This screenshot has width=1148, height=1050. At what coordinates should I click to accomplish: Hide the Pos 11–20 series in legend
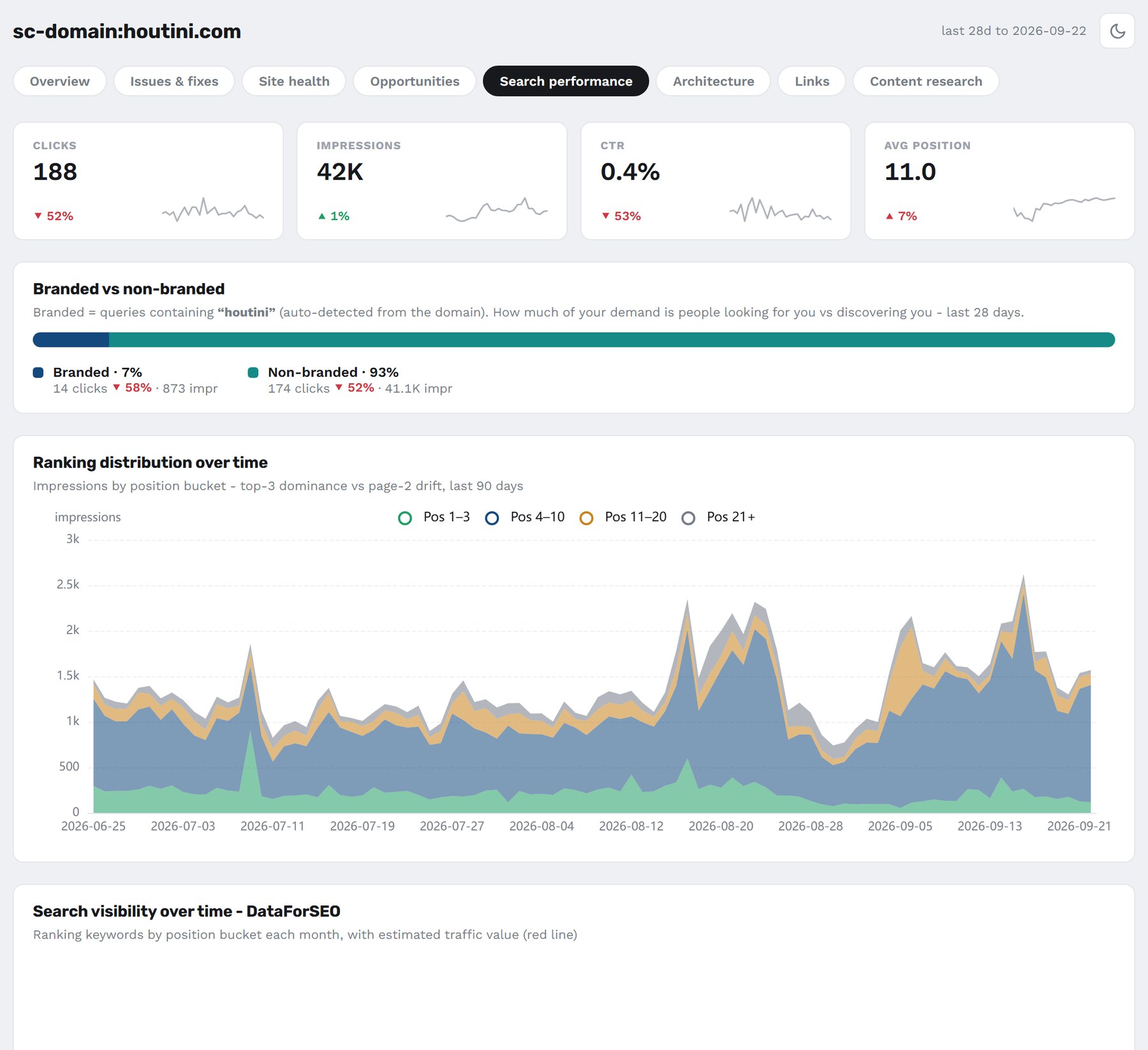tap(623, 517)
